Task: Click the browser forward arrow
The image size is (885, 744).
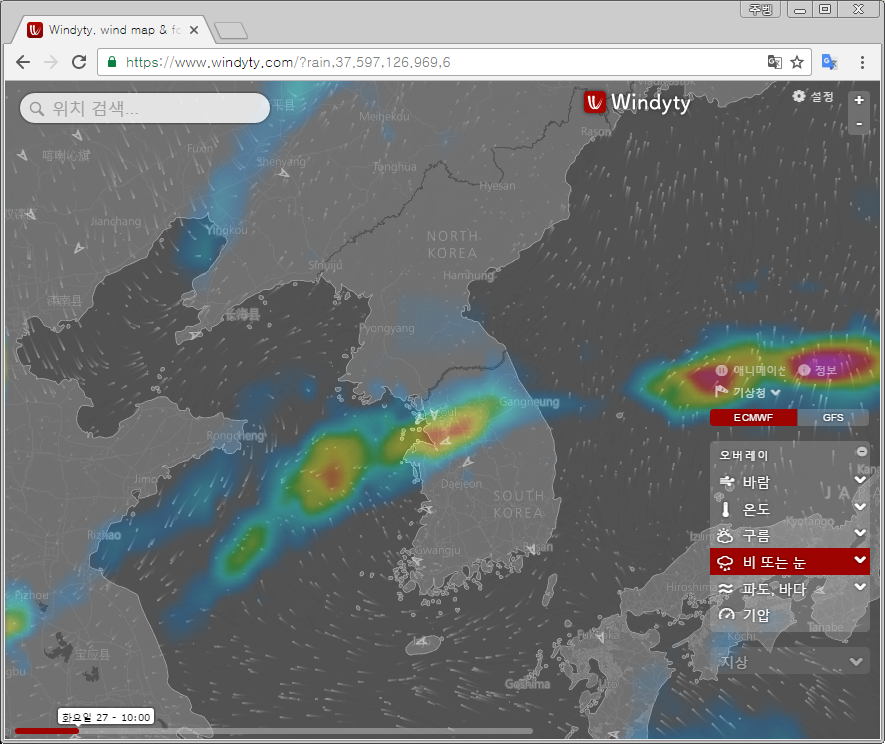Action: pos(51,62)
